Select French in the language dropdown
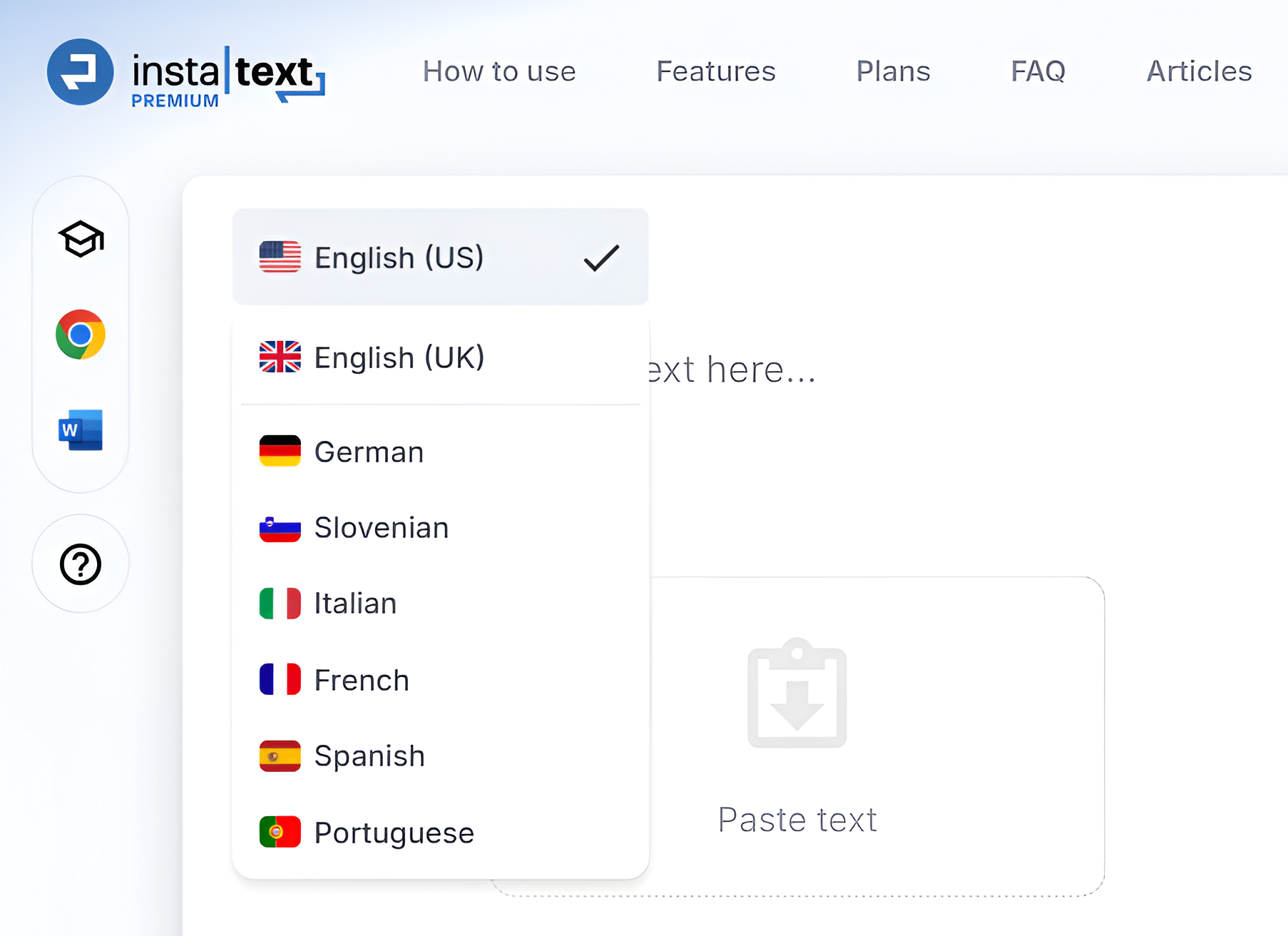Viewport: 1288px width, 936px height. point(360,680)
